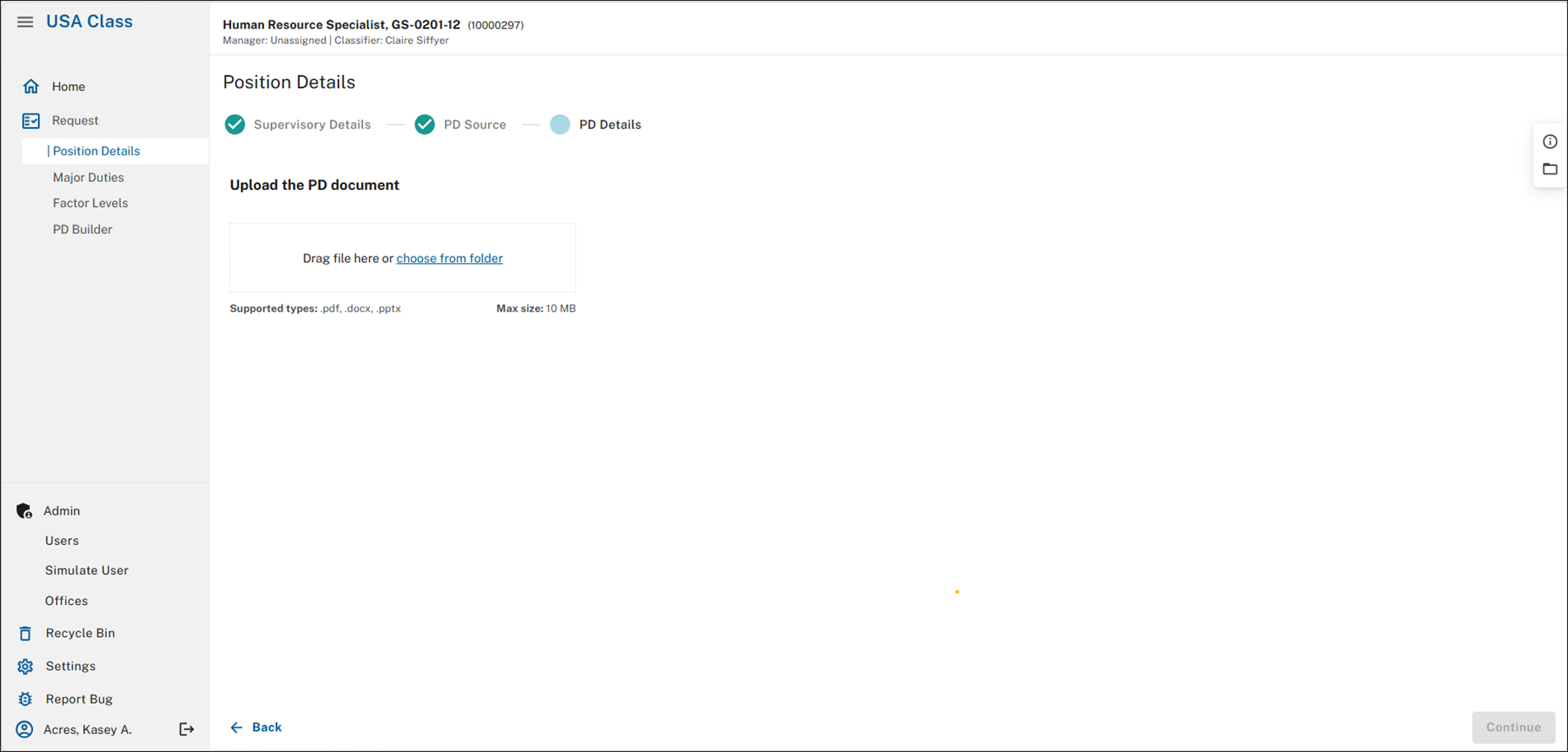This screenshot has width=1568, height=752.
Task: Open Users admin page
Action: (x=61, y=541)
